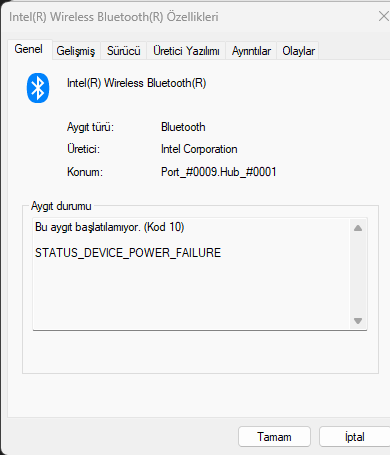
Task: Click the device status scroll-down arrow
Action: click(358, 321)
